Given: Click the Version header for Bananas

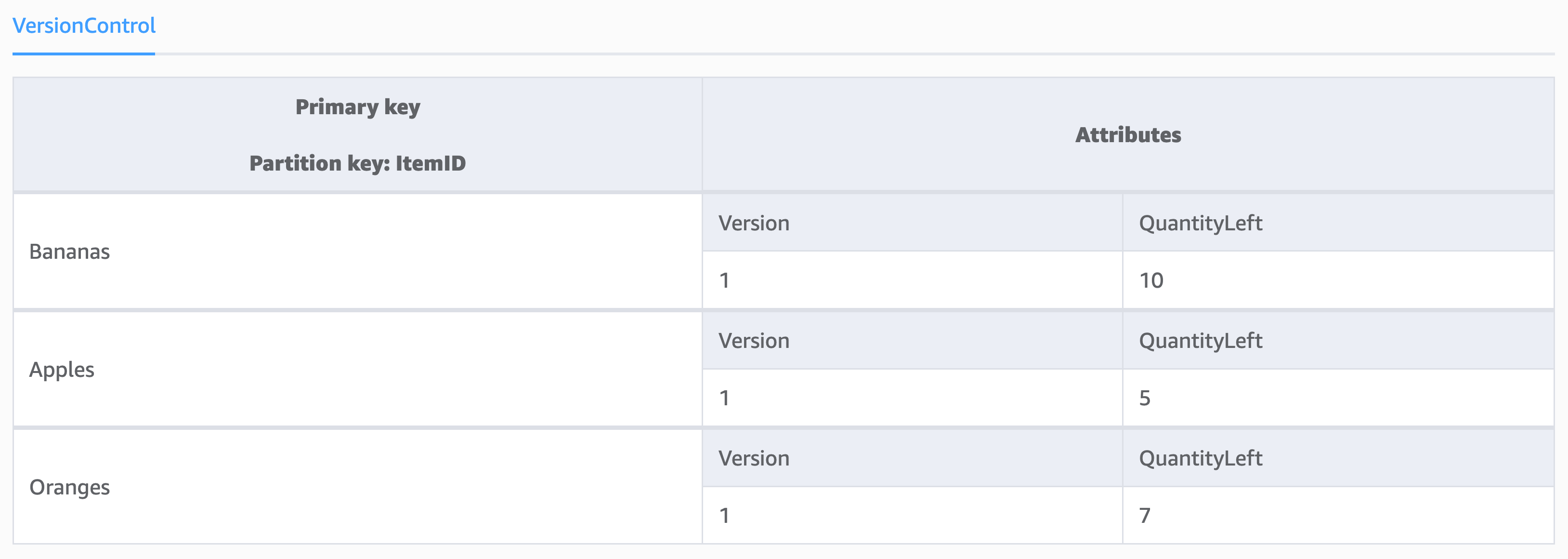Looking at the screenshot, I should point(754,223).
